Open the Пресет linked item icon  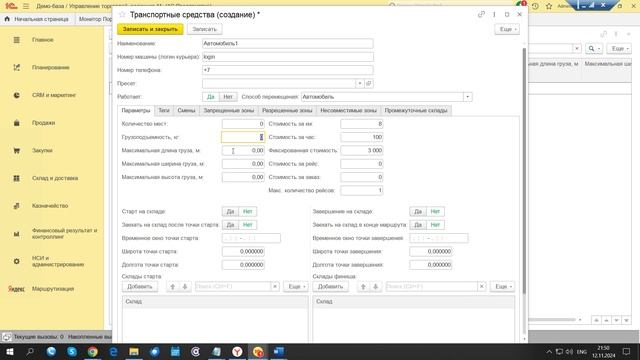[x=369, y=84]
